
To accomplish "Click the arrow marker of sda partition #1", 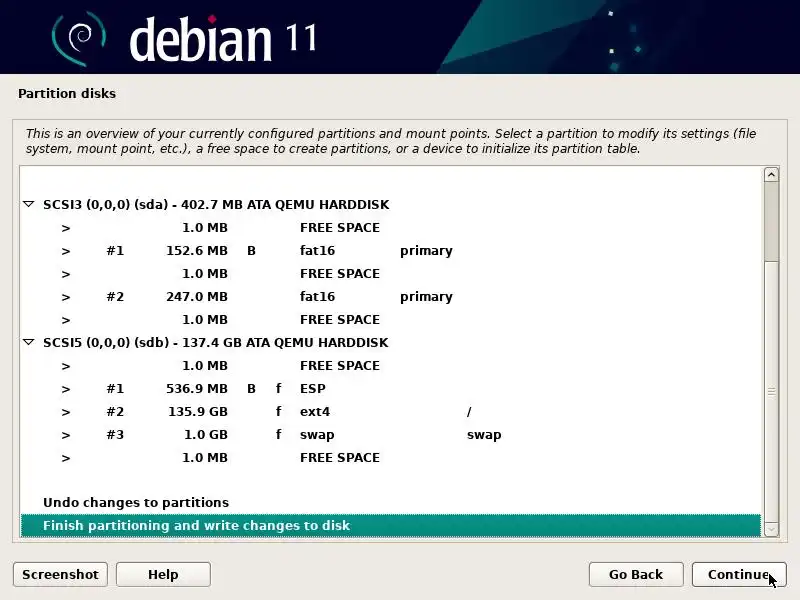I will pos(66,251).
